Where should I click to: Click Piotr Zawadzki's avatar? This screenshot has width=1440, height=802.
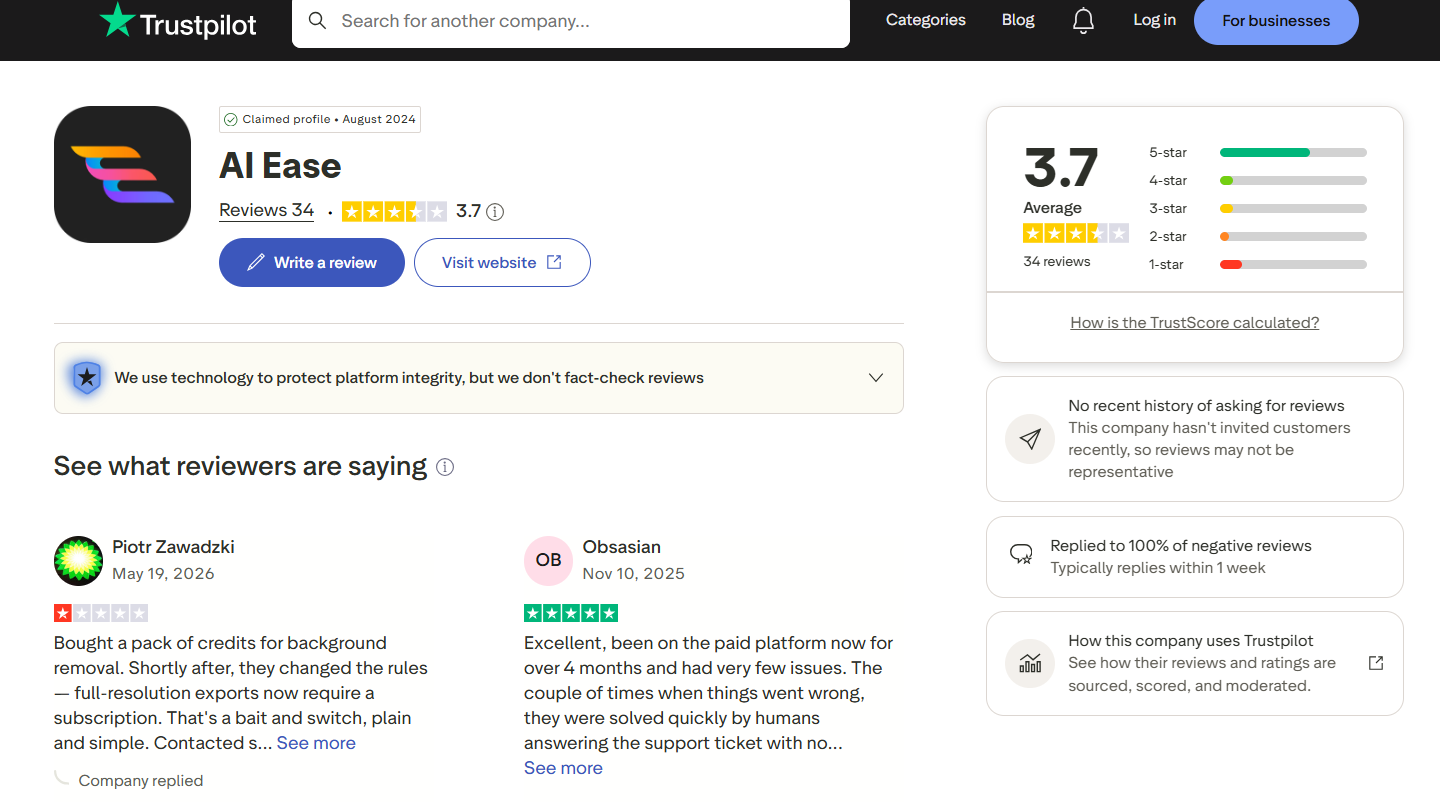click(x=78, y=560)
